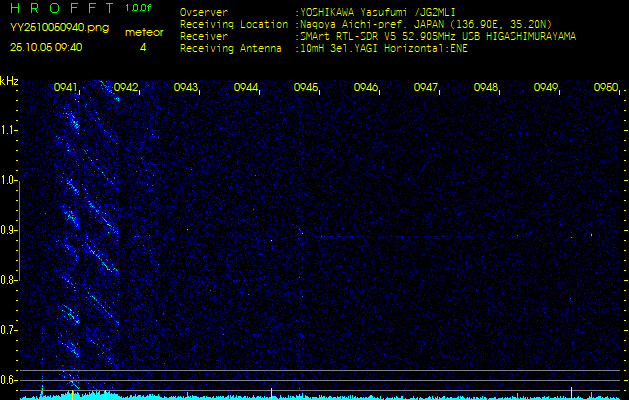Viewport: 629px width, 400px height.
Task: Click the 0947 time marker
Action: click(425, 87)
